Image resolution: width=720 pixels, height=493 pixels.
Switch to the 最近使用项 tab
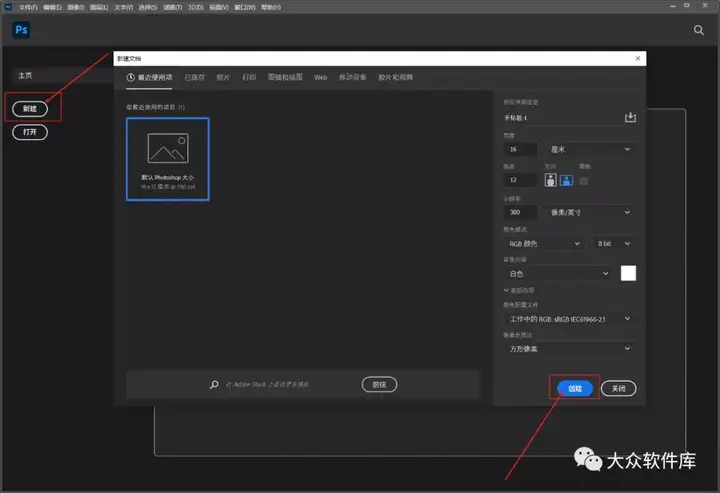coord(149,77)
